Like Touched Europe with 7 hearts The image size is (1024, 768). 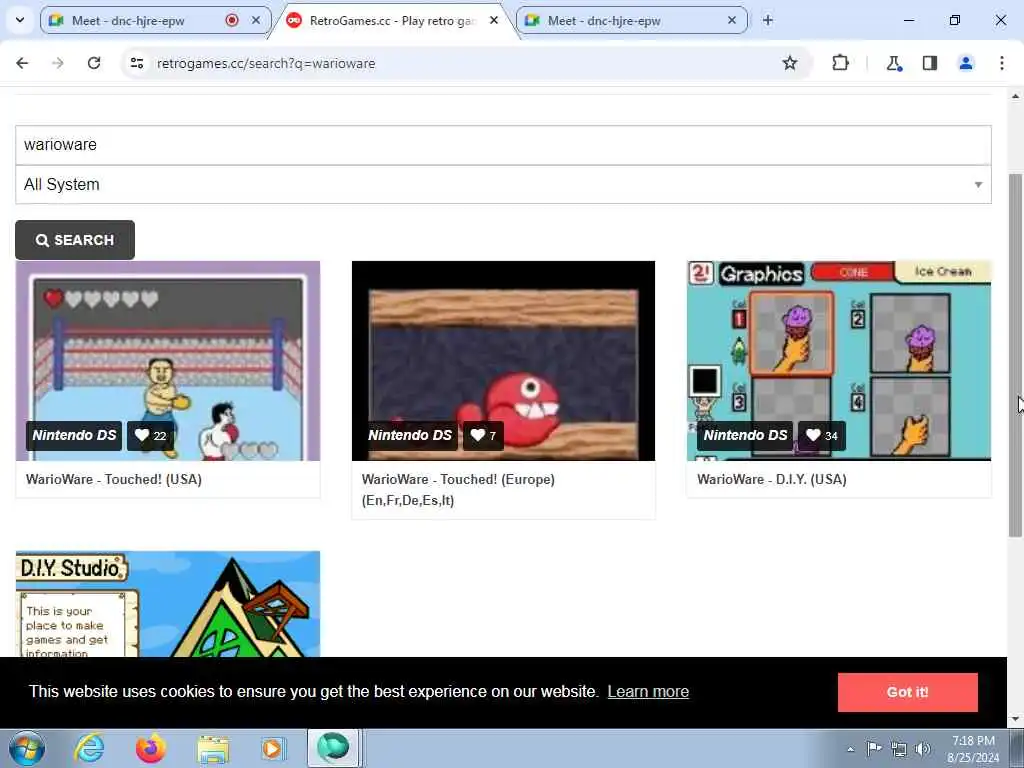pos(483,436)
